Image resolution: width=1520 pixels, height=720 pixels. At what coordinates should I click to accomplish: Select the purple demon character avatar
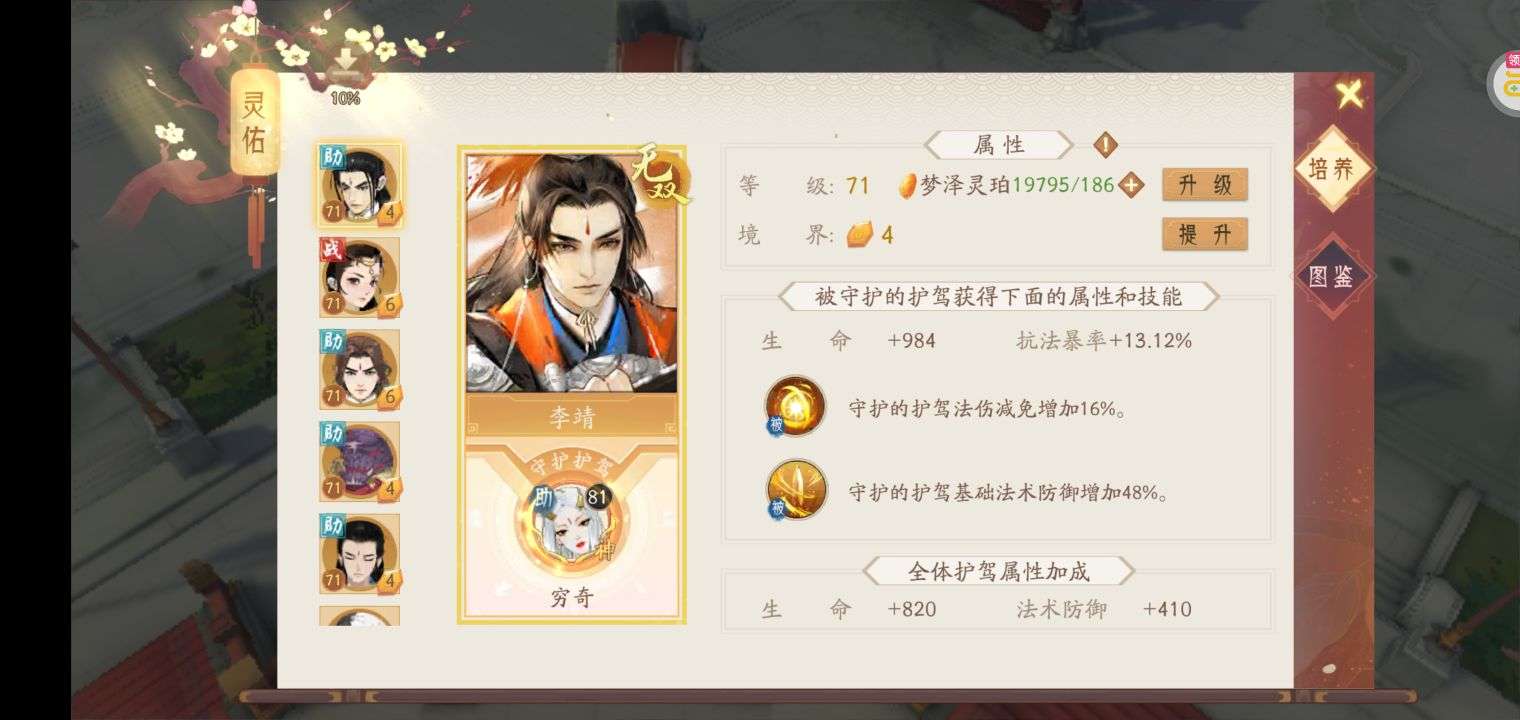(360, 461)
